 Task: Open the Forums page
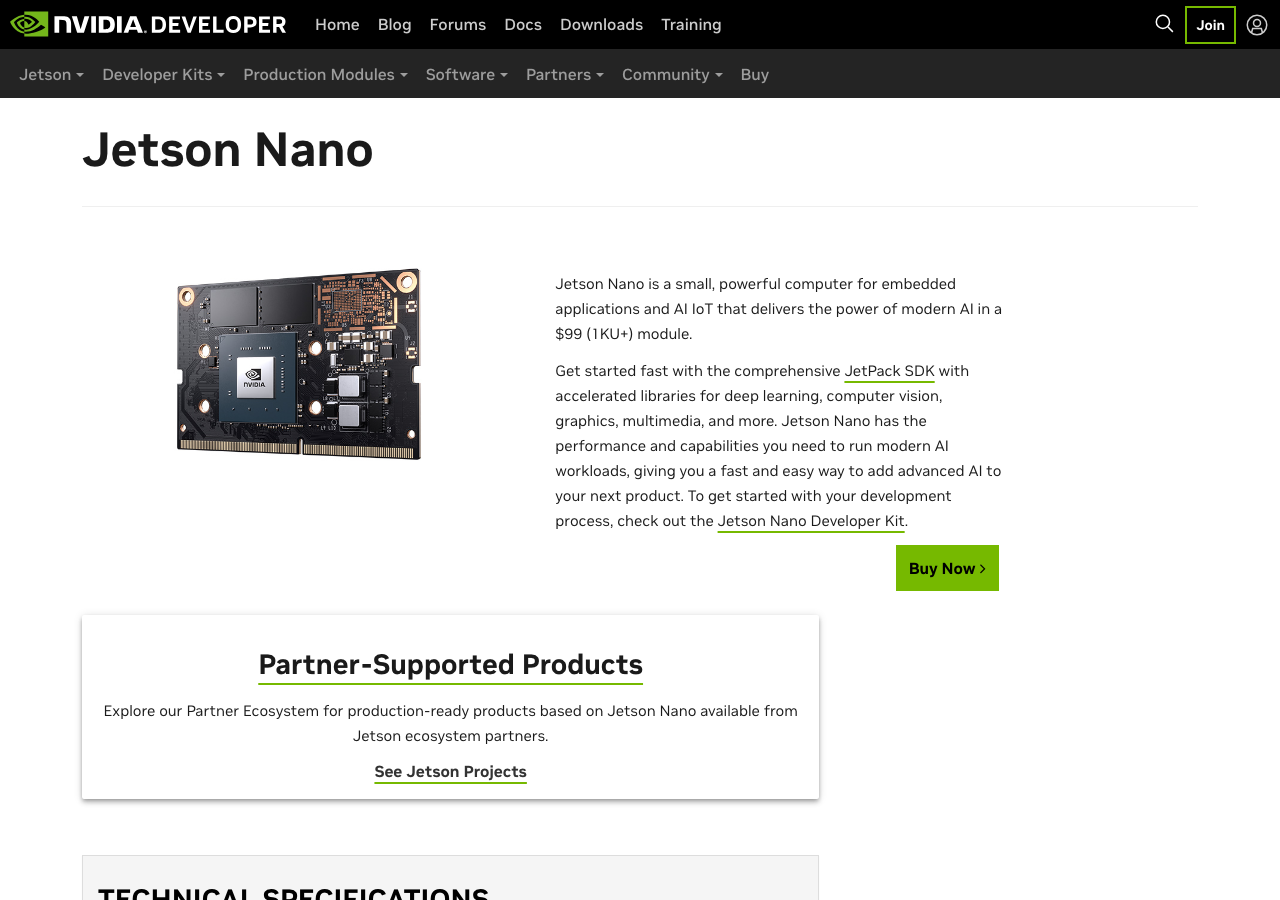pos(458,24)
